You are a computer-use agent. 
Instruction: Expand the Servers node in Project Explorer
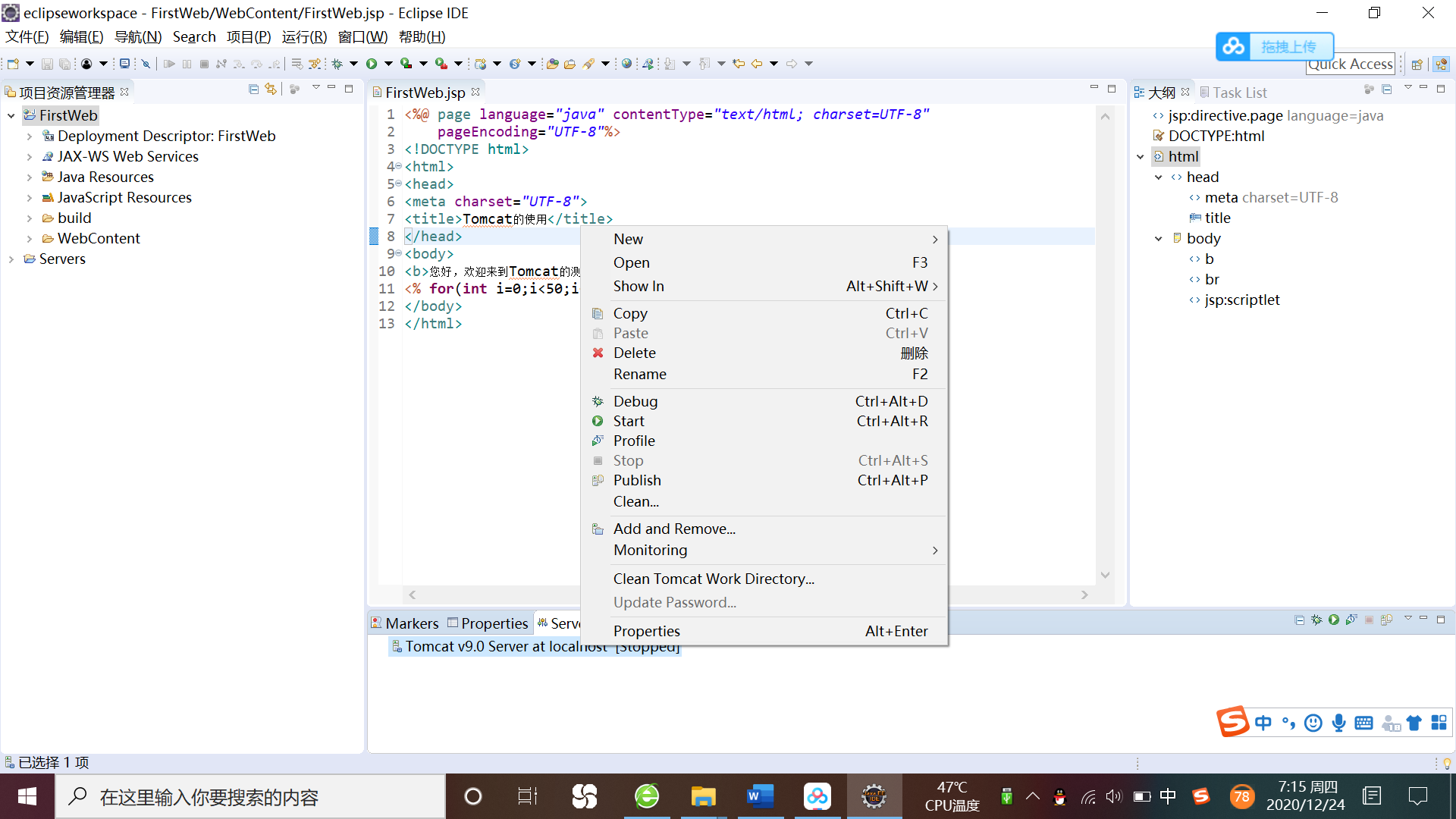click(11, 259)
